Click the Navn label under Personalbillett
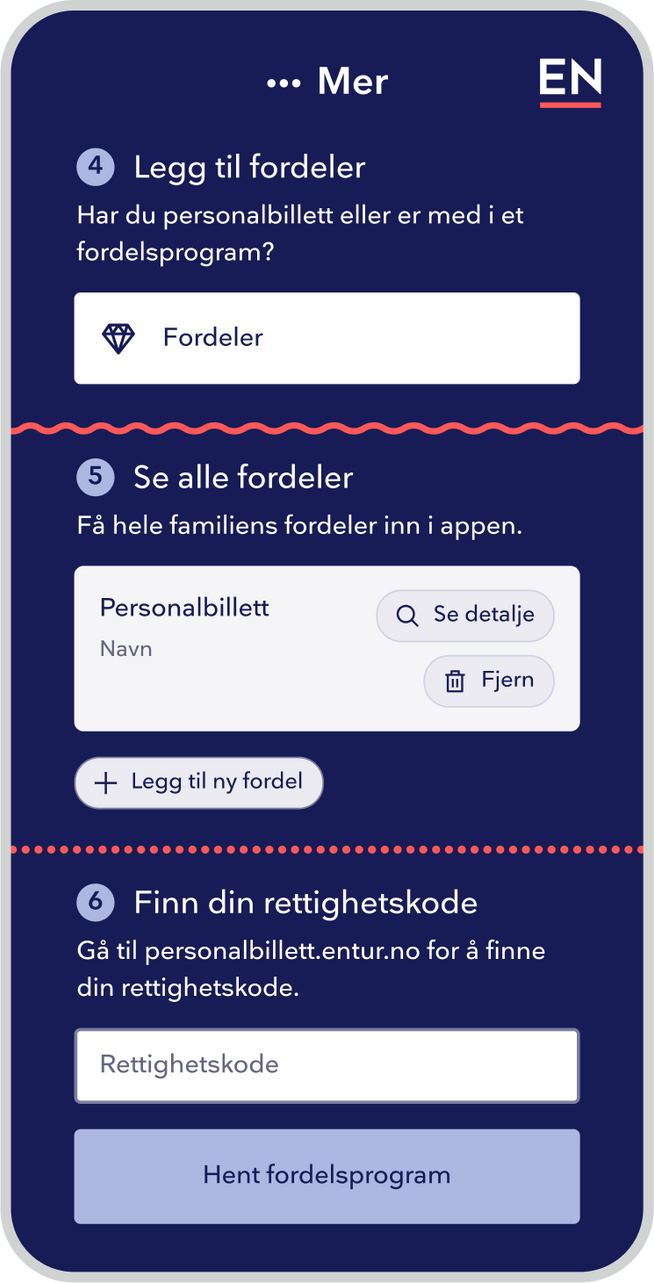654x1283 pixels. [x=125, y=648]
